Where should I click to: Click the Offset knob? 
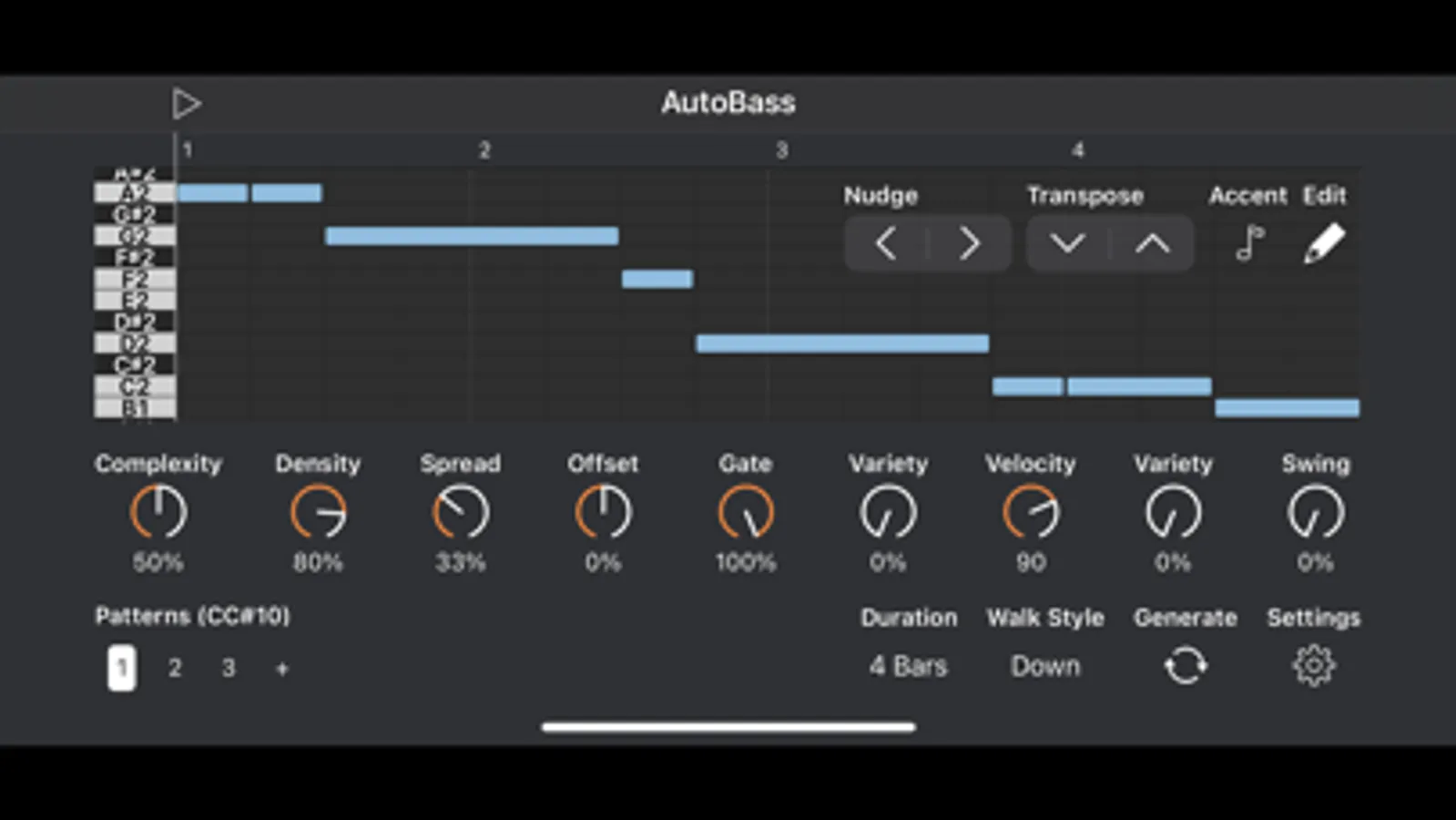[603, 512]
